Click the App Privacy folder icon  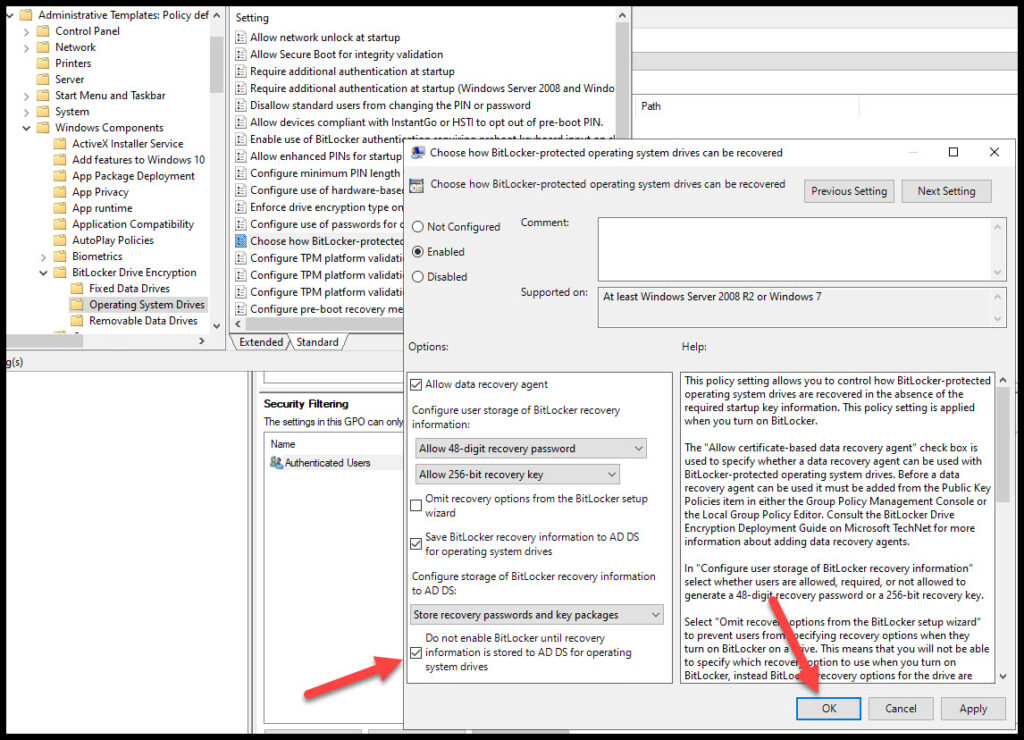coord(60,192)
